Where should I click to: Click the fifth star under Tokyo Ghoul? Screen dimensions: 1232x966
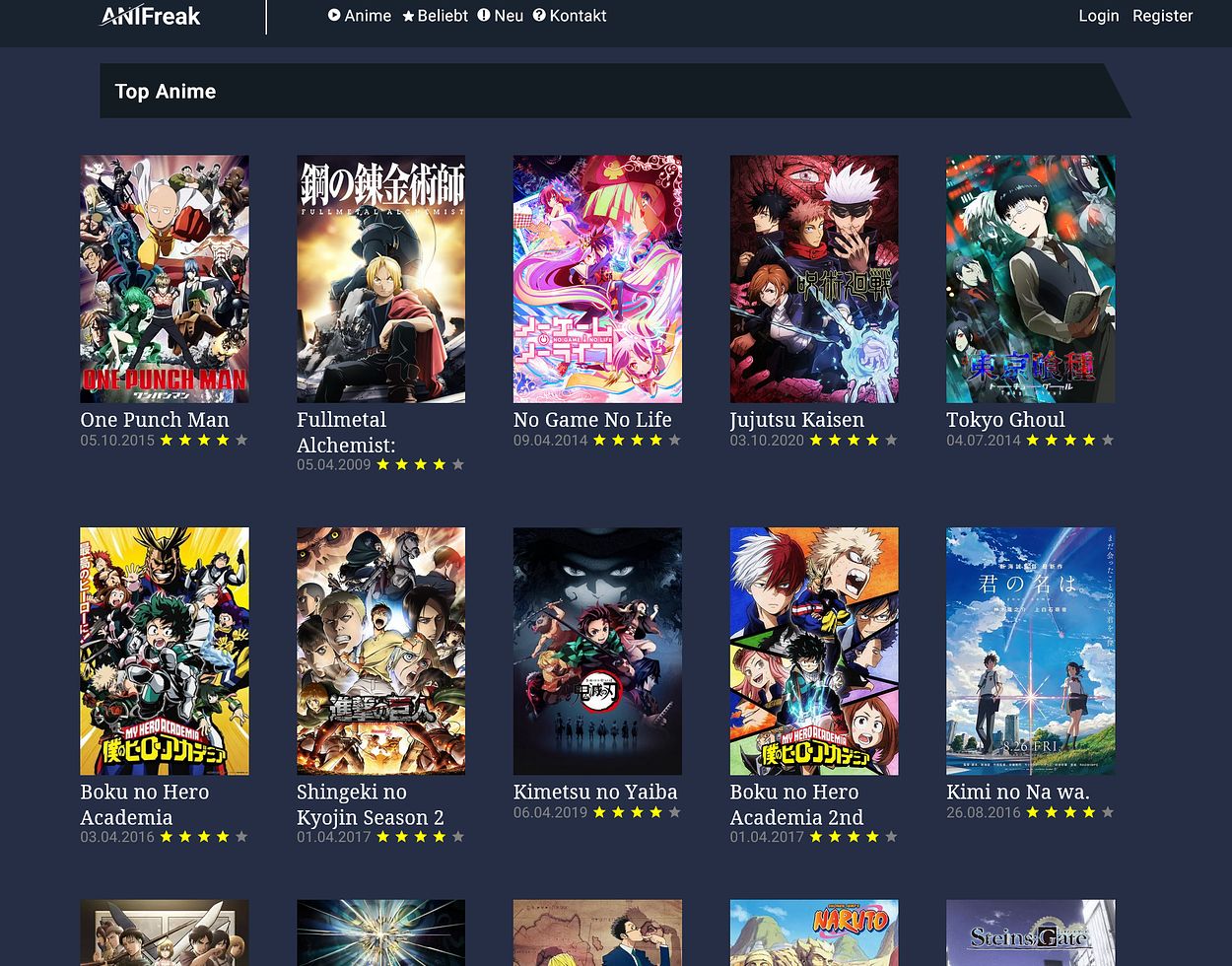pyautogui.click(x=1108, y=441)
